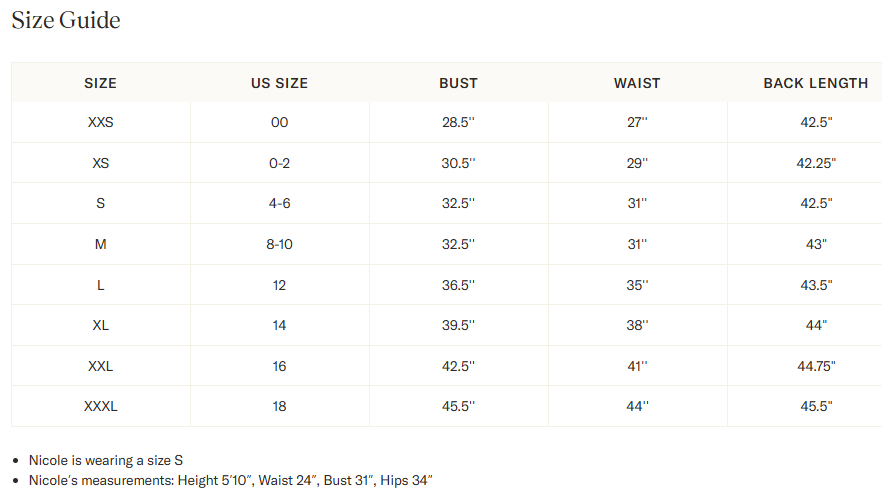Image resolution: width=882 pixels, height=502 pixels.
Task: Select the XXS size row label
Action: pyautogui.click(x=100, y=122)
